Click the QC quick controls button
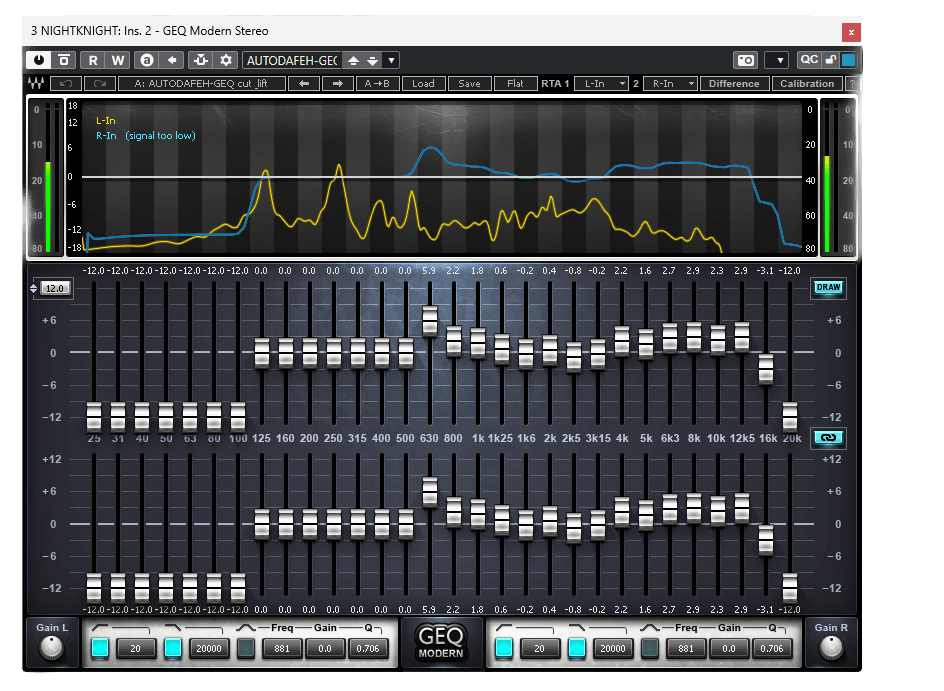The image size is (944, 691). [809, 60]
